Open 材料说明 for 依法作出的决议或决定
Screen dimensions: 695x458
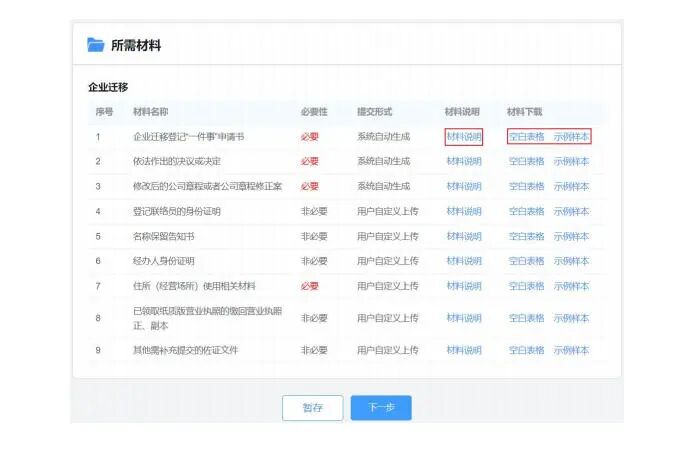(x=464, y=161)
